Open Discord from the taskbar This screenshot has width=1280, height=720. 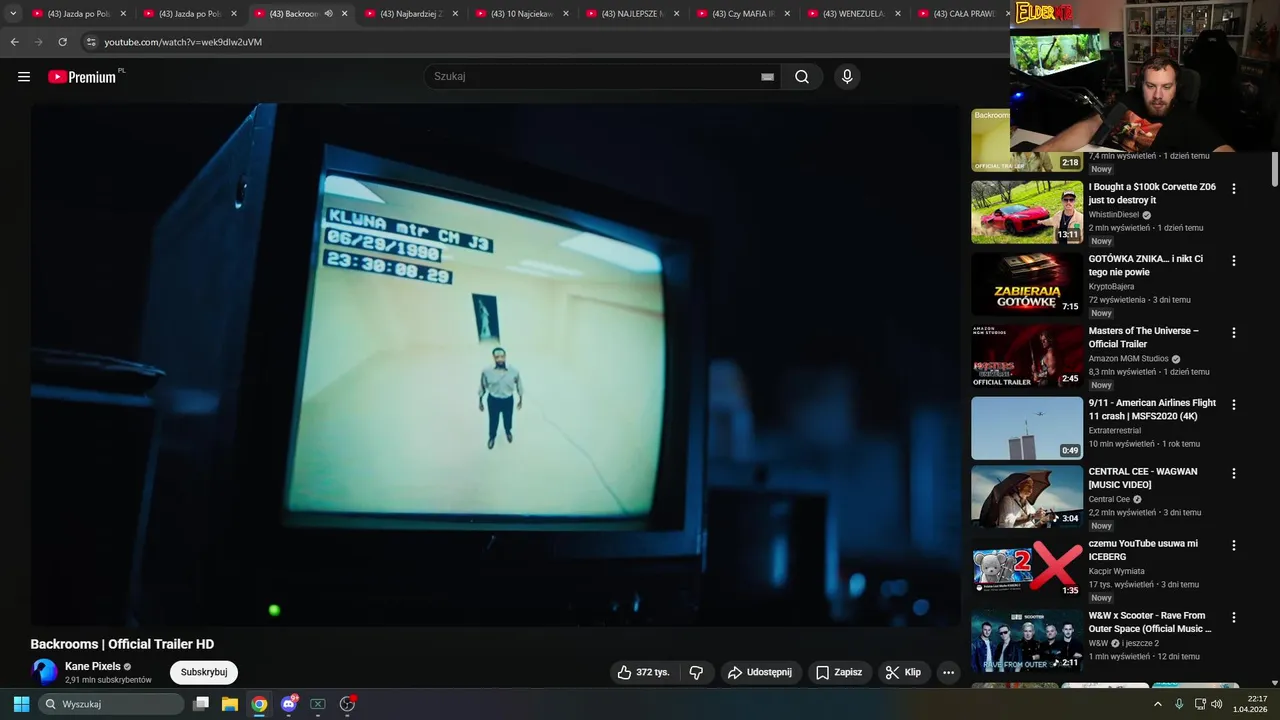289,704
